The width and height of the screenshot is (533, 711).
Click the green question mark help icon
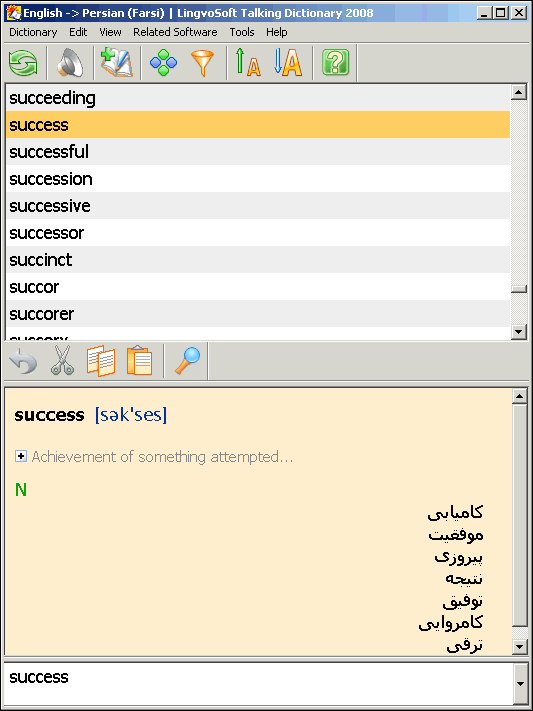pyautogui.click(x=335, y=63)
